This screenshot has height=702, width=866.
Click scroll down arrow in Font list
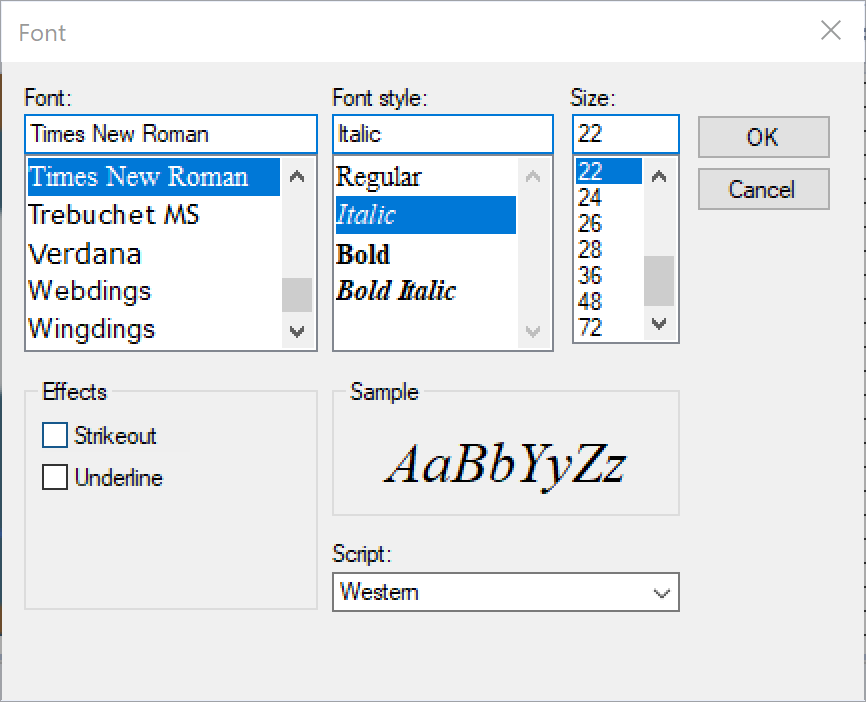pyautogui.click(x=297, y=331)
